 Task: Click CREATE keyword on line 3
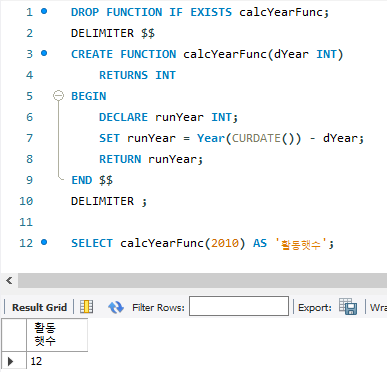[92, 54]
